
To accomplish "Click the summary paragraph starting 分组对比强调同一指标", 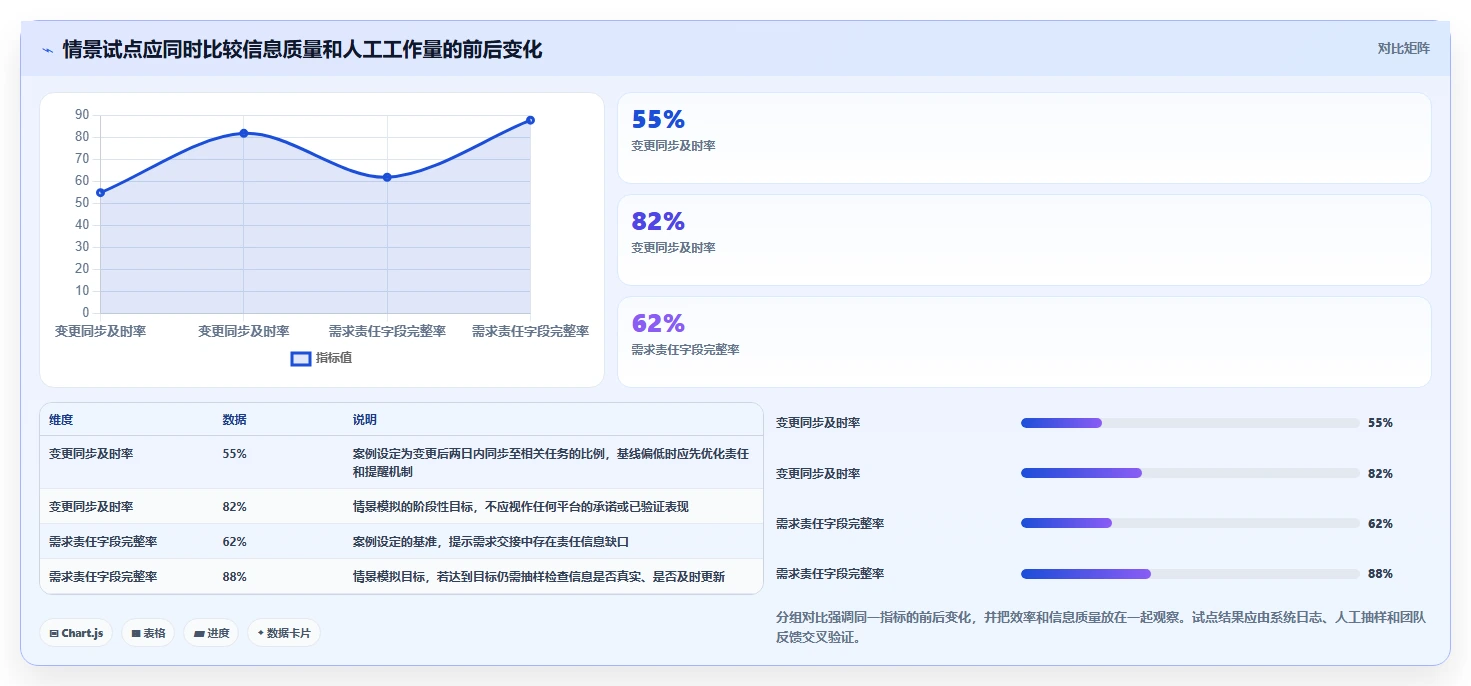I will [x=1100, y=628].
